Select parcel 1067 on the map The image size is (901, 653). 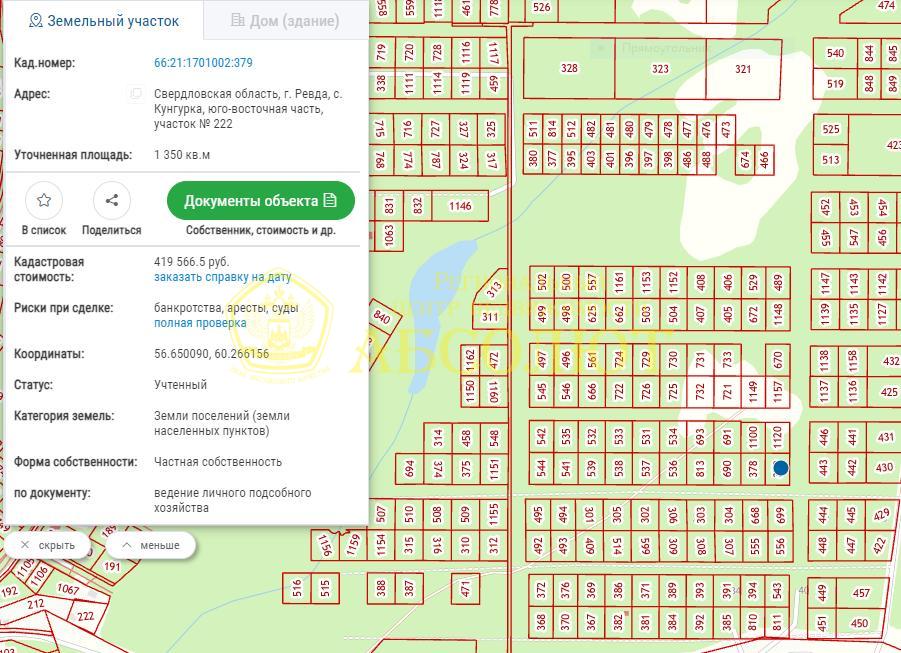pos(68,589)
